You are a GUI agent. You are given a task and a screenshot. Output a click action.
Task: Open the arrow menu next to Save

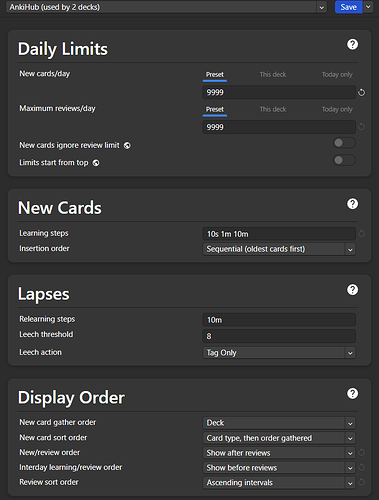coord(368,7)
